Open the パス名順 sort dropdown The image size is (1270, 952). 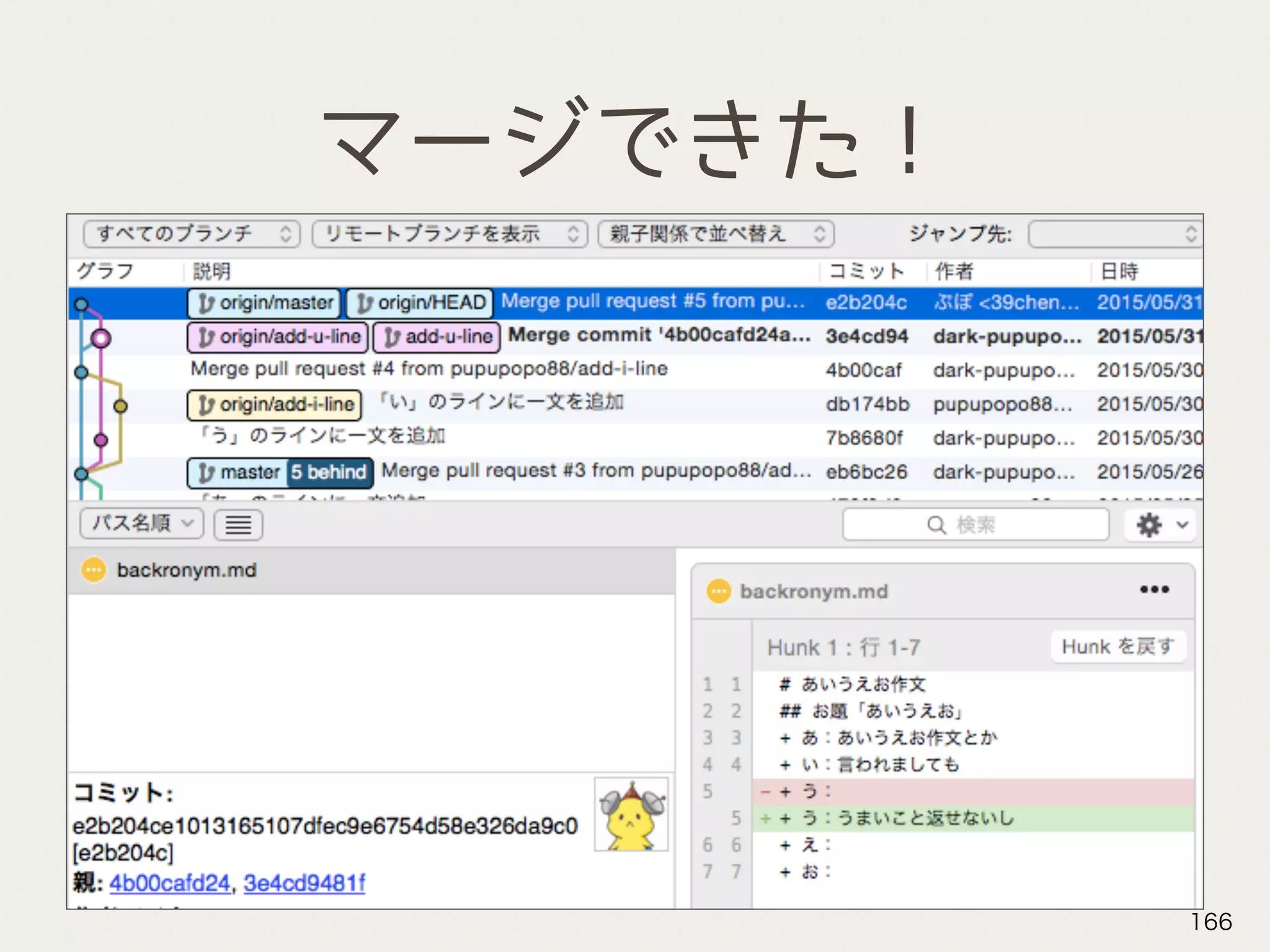[x=141, y=524]
